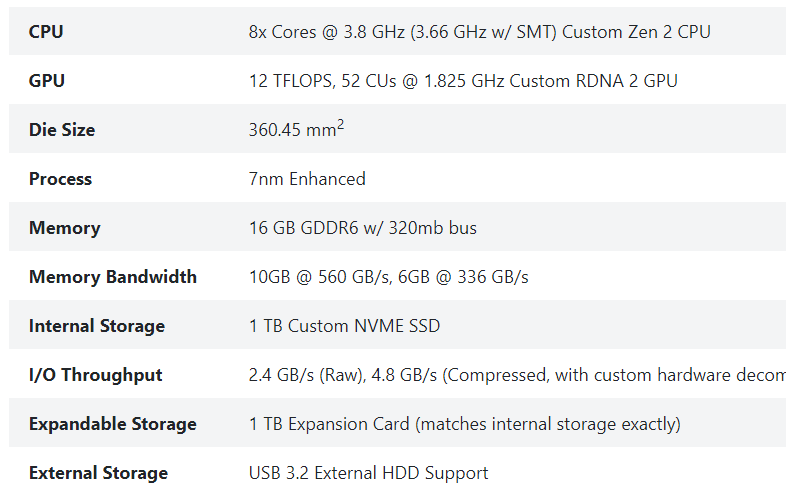Select the GPU row label
786x489 pixels.
47,81
